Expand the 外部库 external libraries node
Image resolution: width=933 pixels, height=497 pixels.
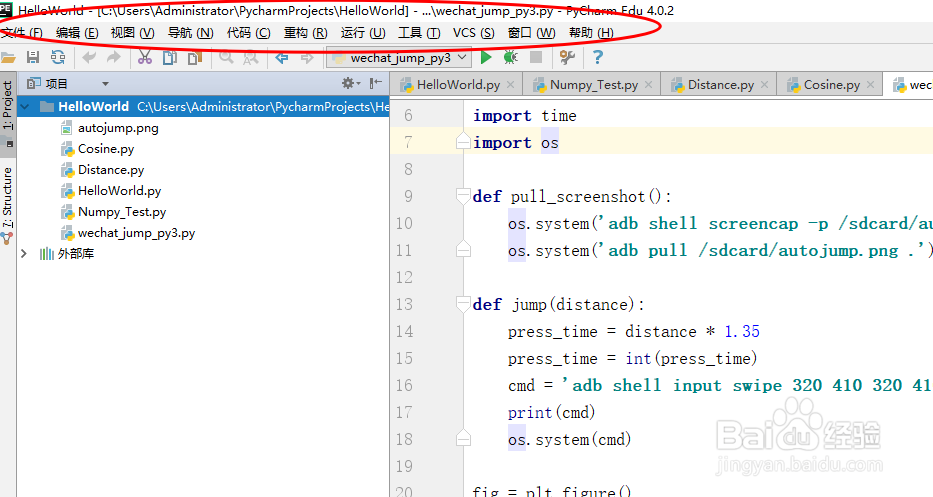pos(24,254)
